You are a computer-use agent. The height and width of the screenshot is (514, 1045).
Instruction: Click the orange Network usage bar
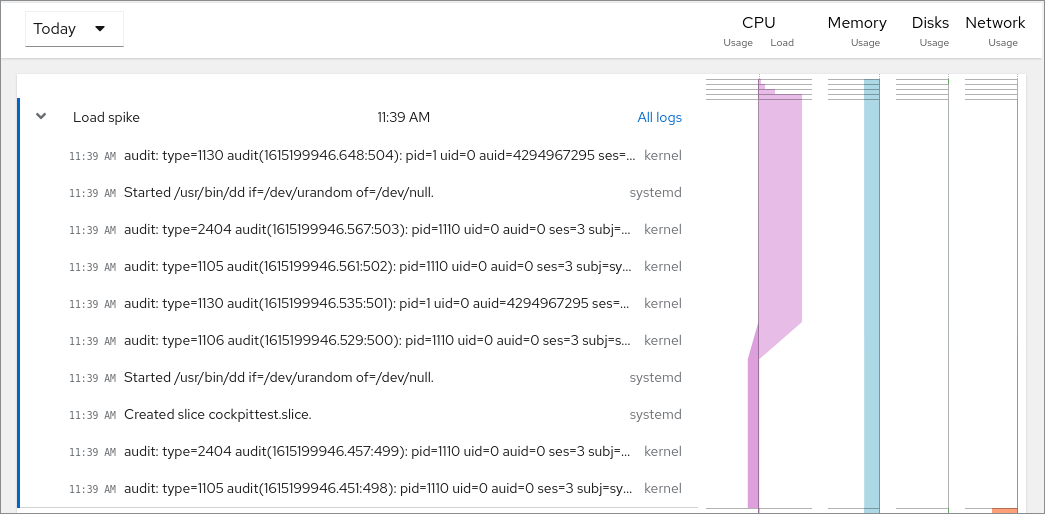point(1004,510)
